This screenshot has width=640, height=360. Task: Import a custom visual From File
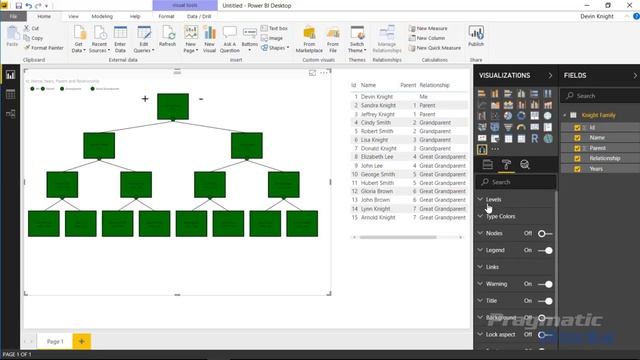tap(333, 39)
